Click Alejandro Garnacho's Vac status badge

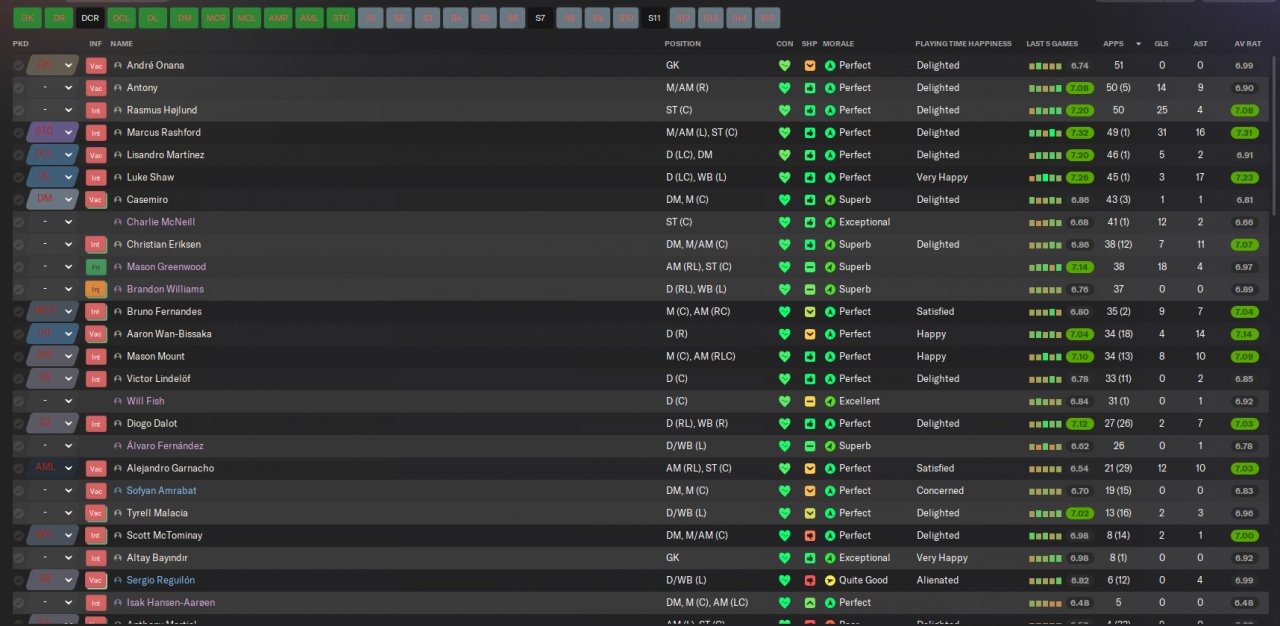[96, 468]
